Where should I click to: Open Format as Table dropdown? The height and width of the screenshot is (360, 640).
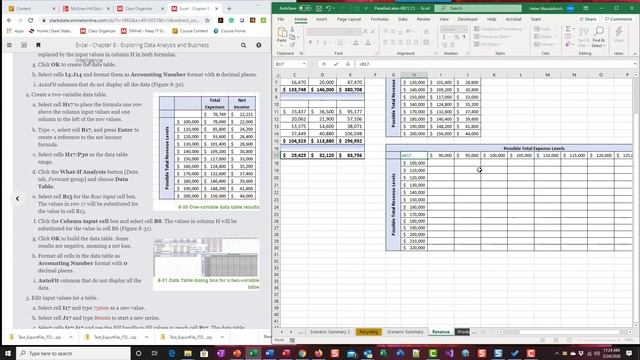(493, 37)
